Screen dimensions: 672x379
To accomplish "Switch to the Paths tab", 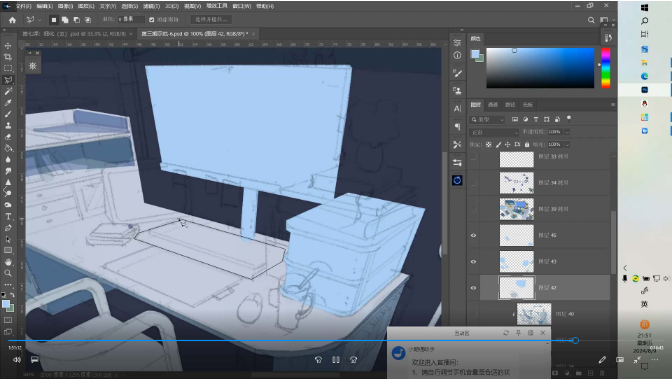I will point(510,105).
